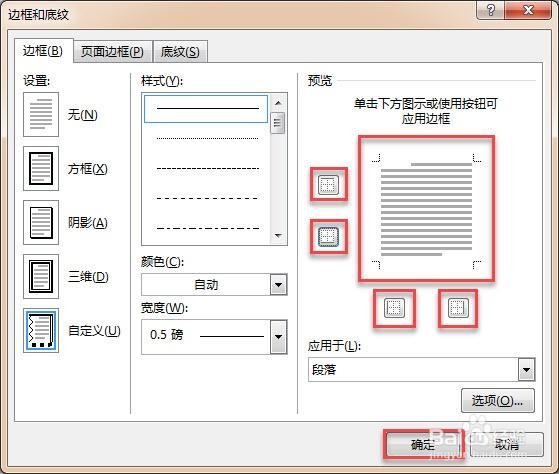Select the dotted line style
Image resolution: width=559 pixels, height=474 pixels.
[207, 138]
